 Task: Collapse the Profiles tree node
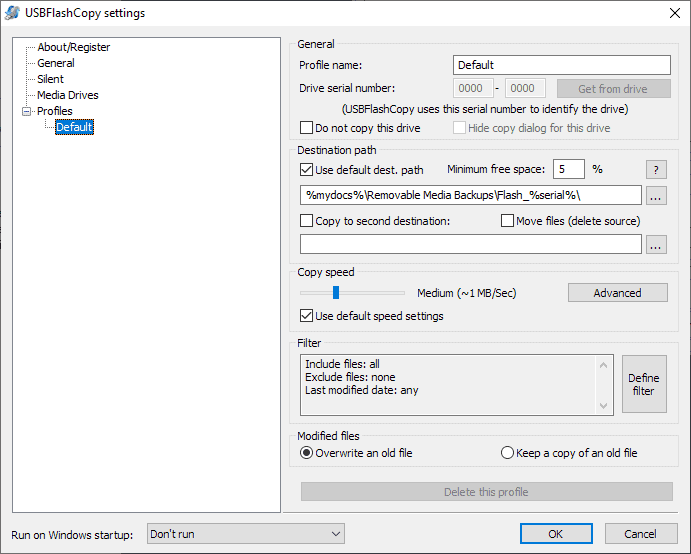(x=26, y=111)
